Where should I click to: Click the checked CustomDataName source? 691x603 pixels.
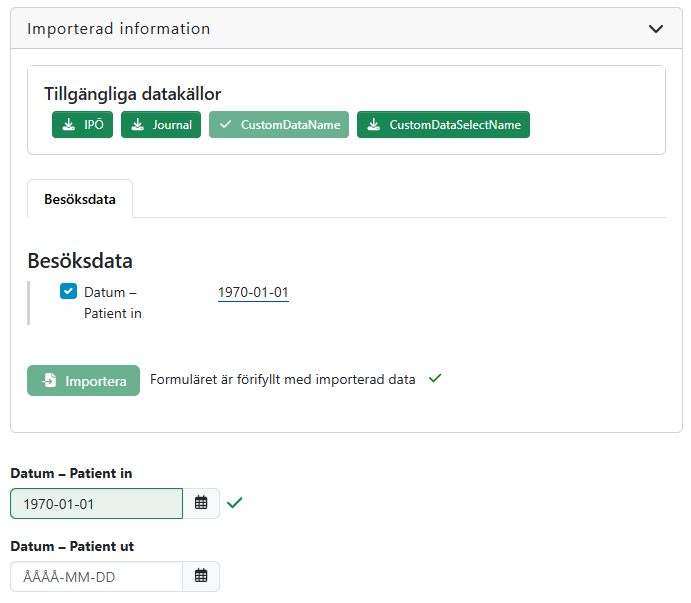click(279, 125)
